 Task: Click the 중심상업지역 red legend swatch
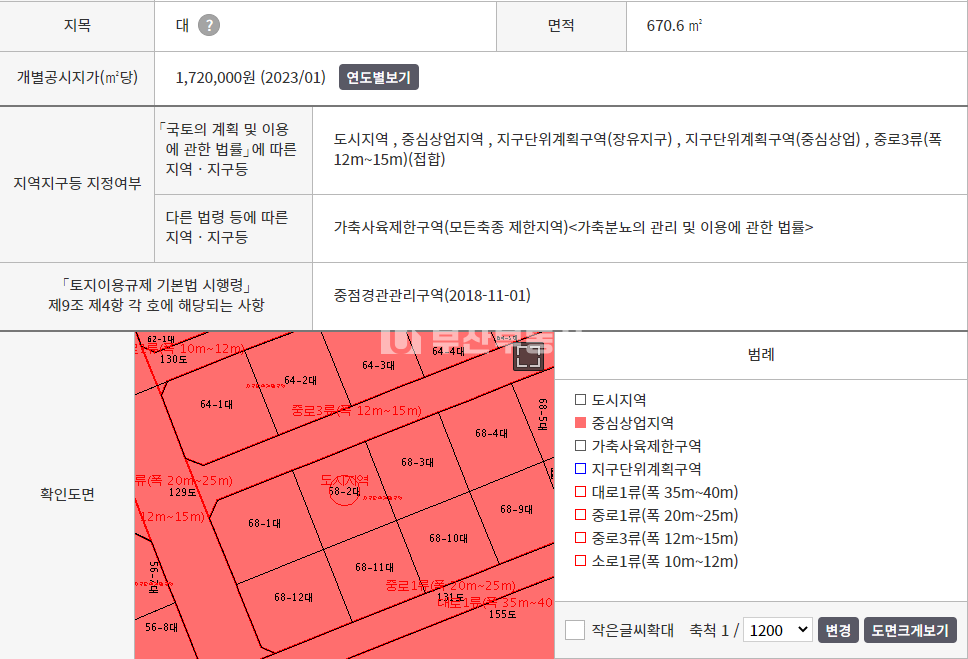click(x=580, y=422)
